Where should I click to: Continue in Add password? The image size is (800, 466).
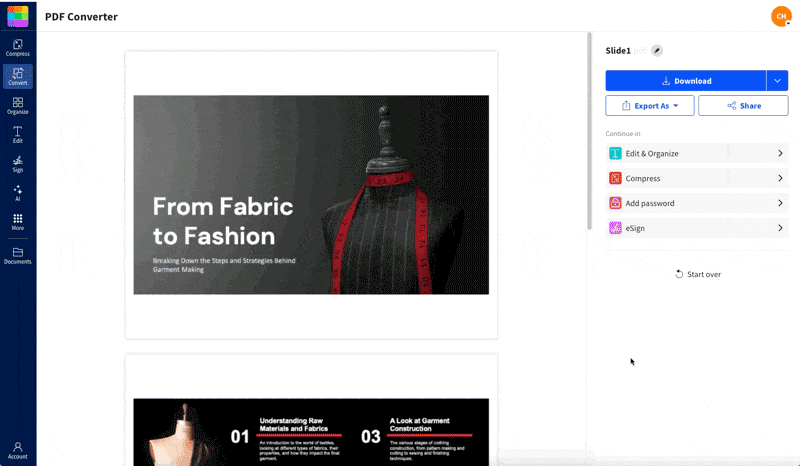[x=697, y=203]
